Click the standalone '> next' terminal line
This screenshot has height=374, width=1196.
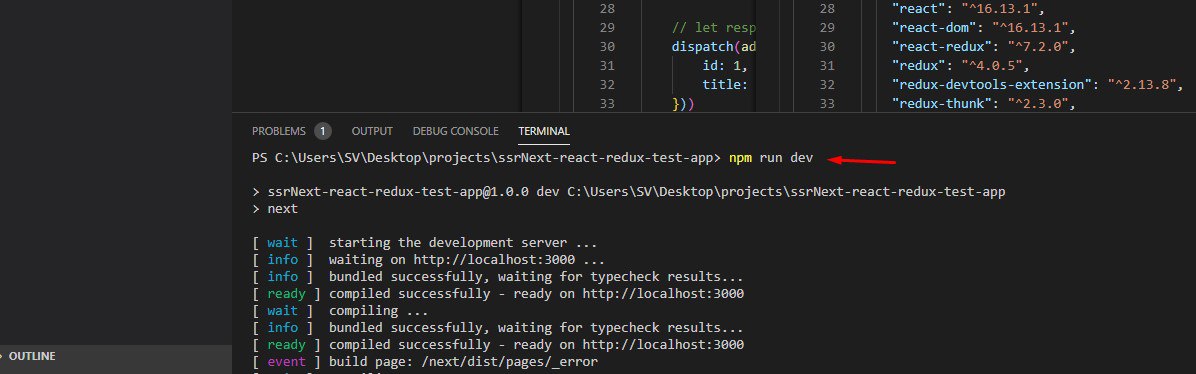click(275, 208)
